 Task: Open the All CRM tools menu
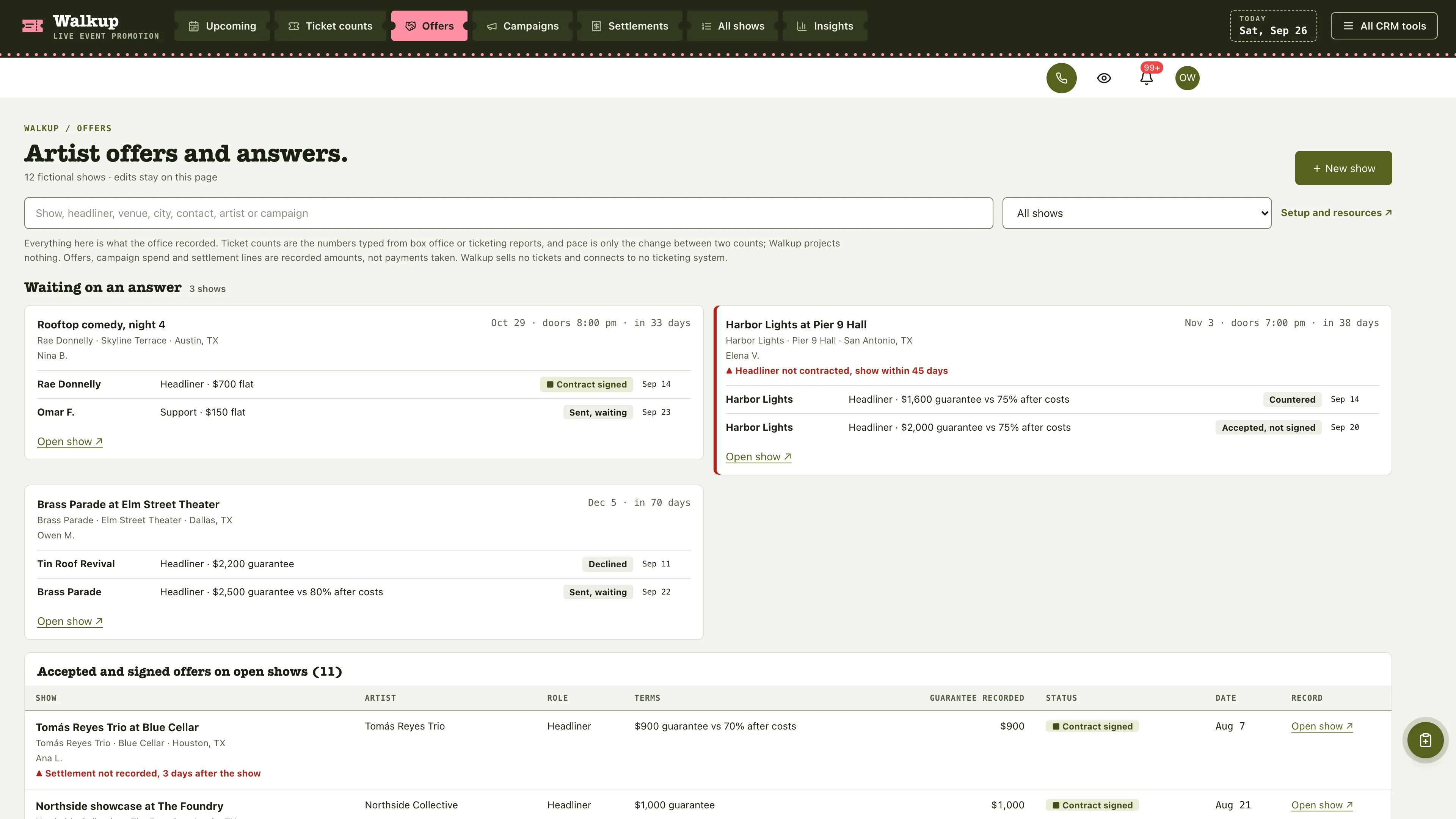click(x=1384, y=26)
